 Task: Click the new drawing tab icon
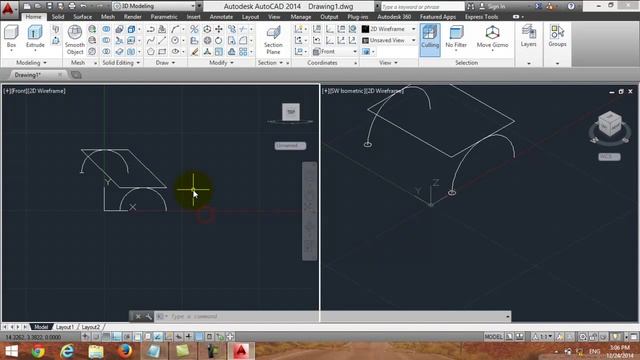76,75
